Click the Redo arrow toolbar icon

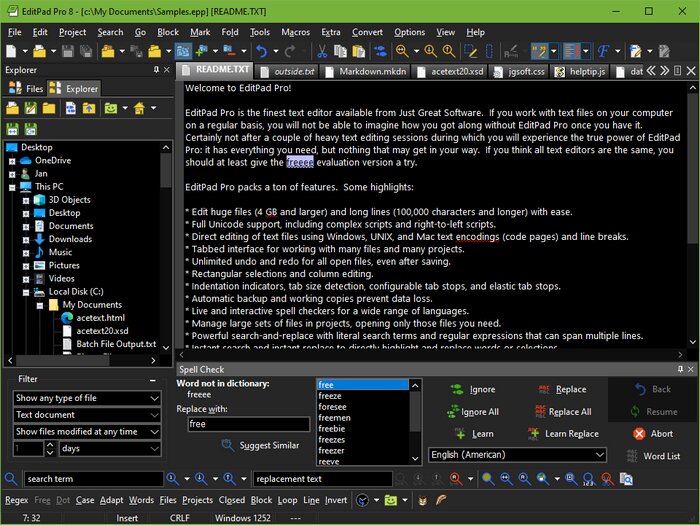pos(290,51)
